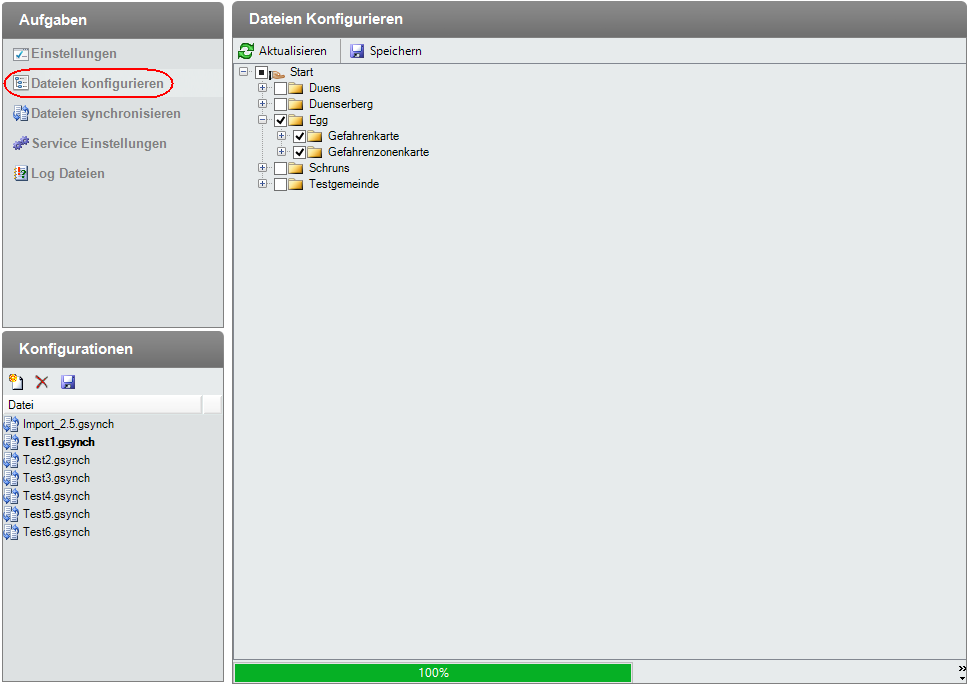Screen dimensions: 971x687
Task: Open Import_2.5.gsynch configuration
Action: [68, 424]
